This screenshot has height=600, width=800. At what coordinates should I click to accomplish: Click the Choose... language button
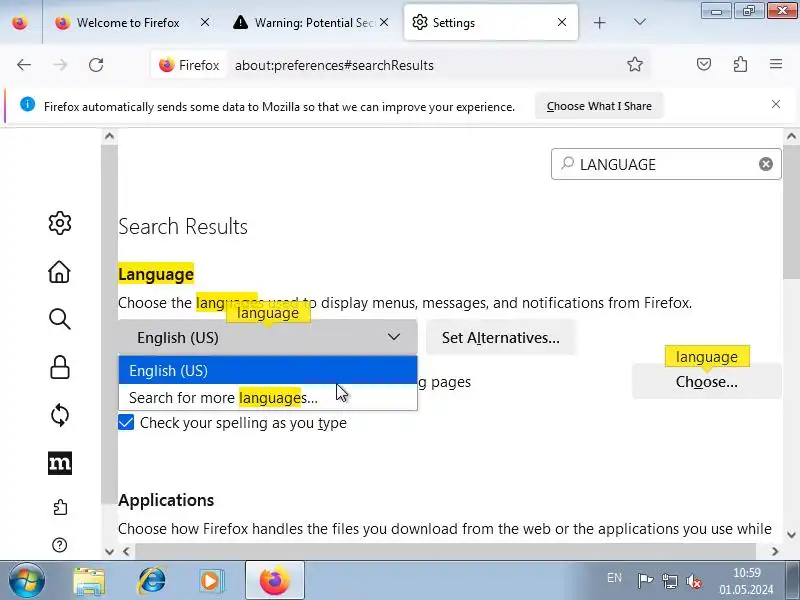coord(706,382)
